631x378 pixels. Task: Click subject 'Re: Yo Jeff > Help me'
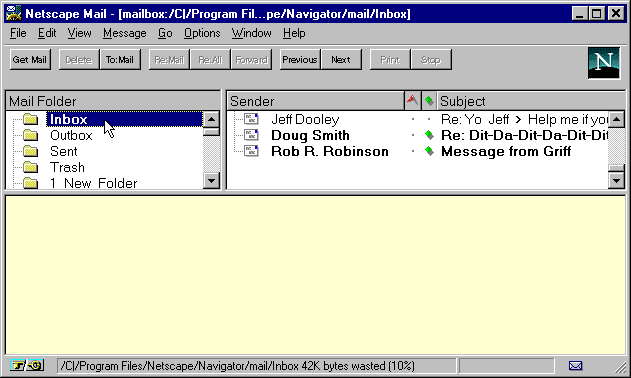pos(524,119)
